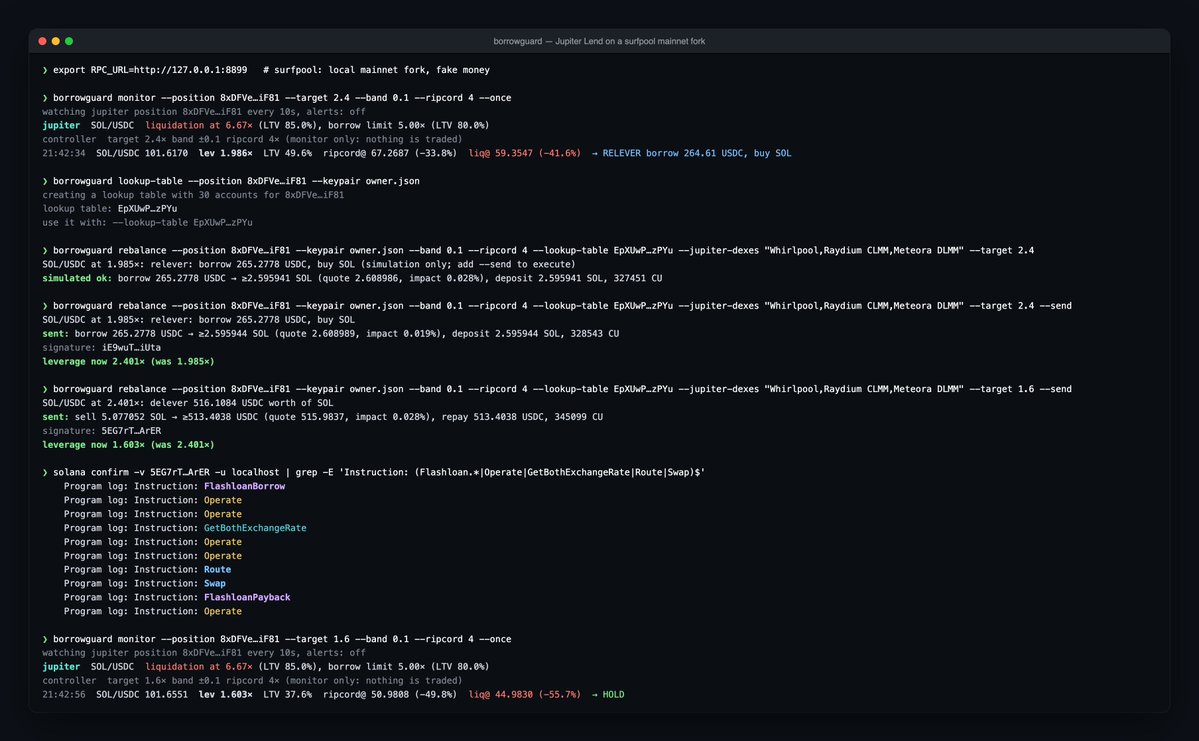Click the green 'HOLD' action
The height and width of the screenshot is (741, 1199).
[613, 694]
